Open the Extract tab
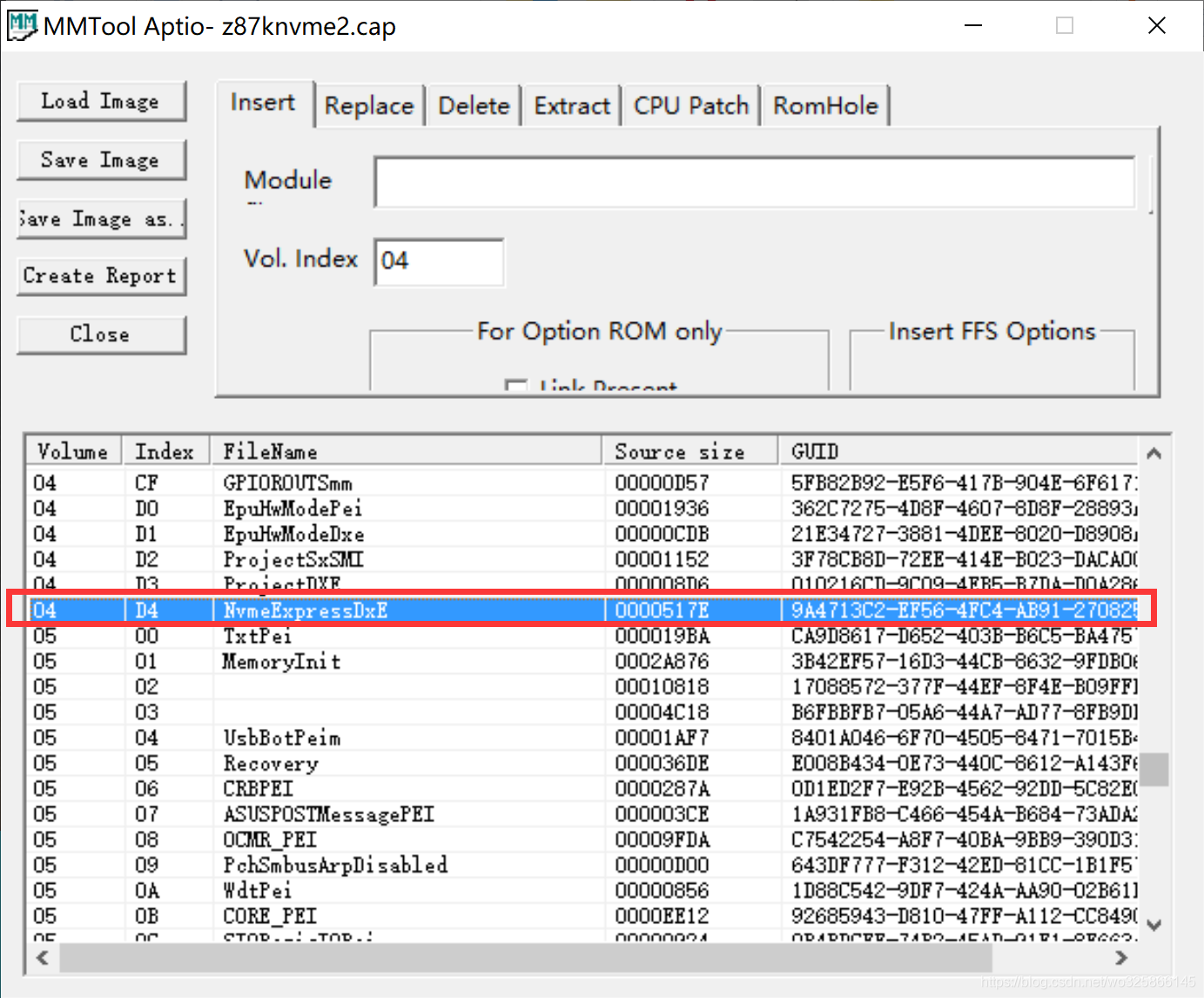The width and height of the screenshot is (1204, 998). 572,105
